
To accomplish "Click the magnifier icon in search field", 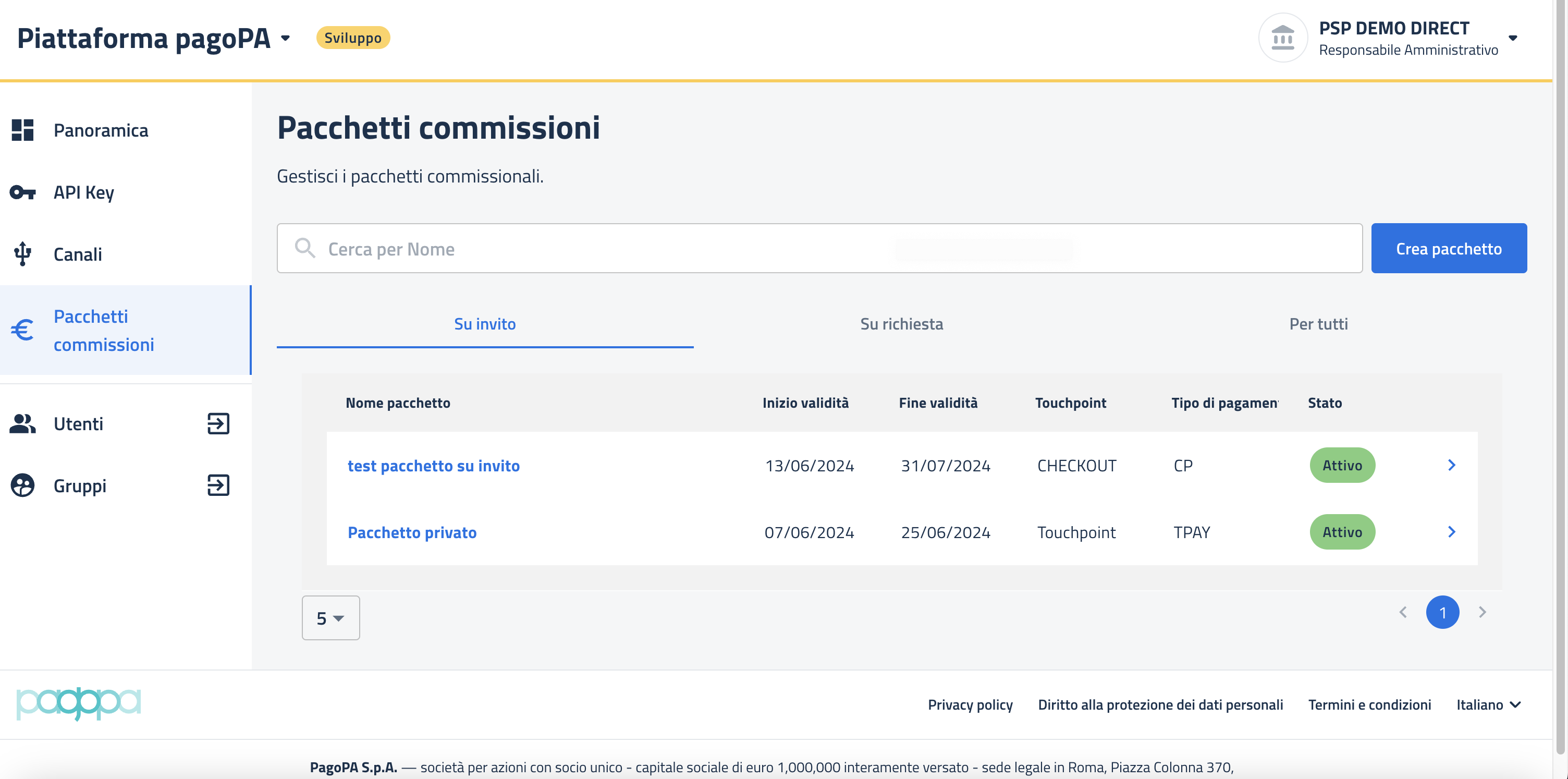I will coord(304,249).
